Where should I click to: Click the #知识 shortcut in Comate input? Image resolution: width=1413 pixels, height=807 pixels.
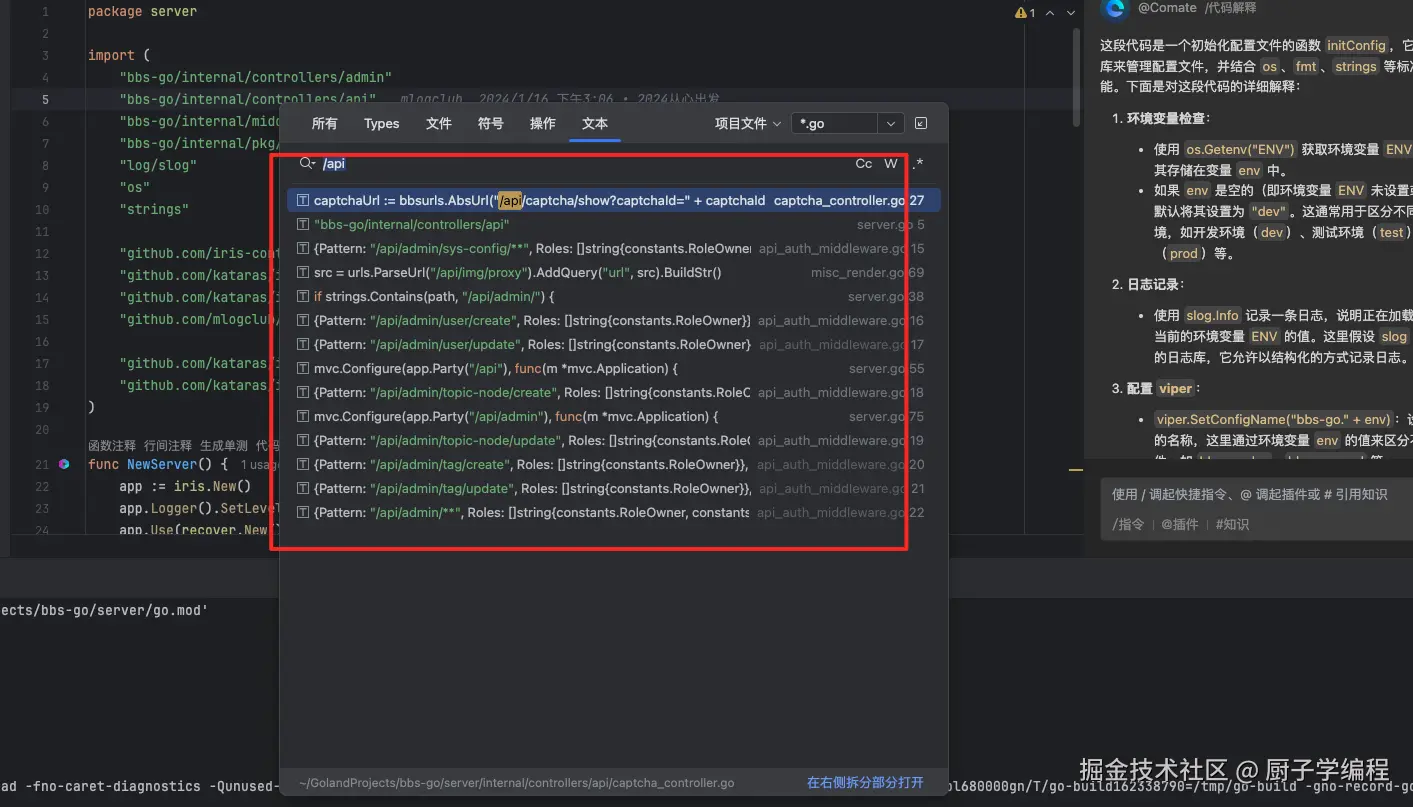point(1232,524)
